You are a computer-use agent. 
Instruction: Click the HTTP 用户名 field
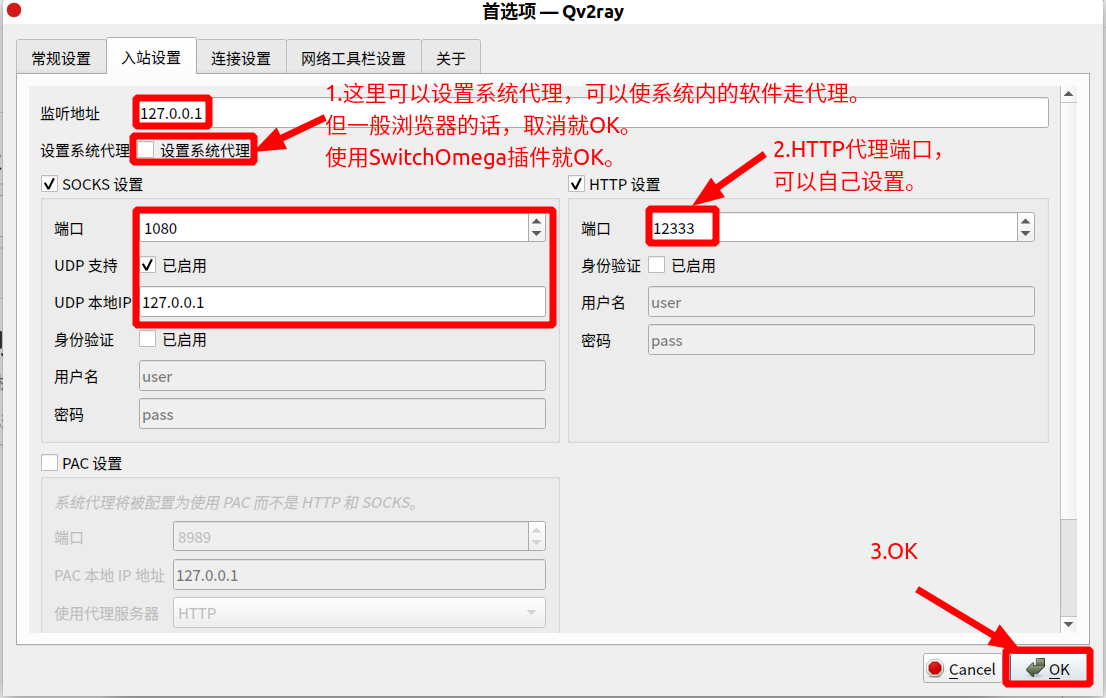841,302
